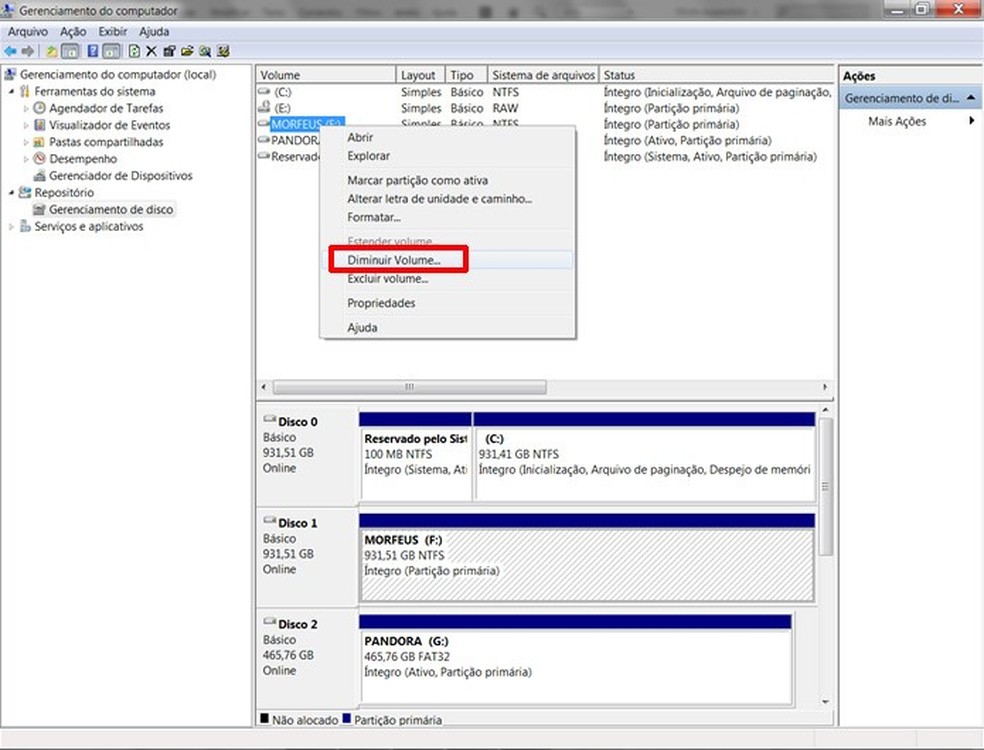The image size is (984, 750).
Task: Open the Arquivo menu
Action: click(28, 31)
